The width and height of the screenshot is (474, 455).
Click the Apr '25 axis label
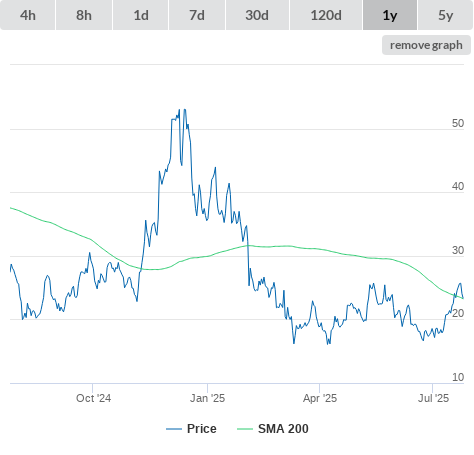coord(320,398)
